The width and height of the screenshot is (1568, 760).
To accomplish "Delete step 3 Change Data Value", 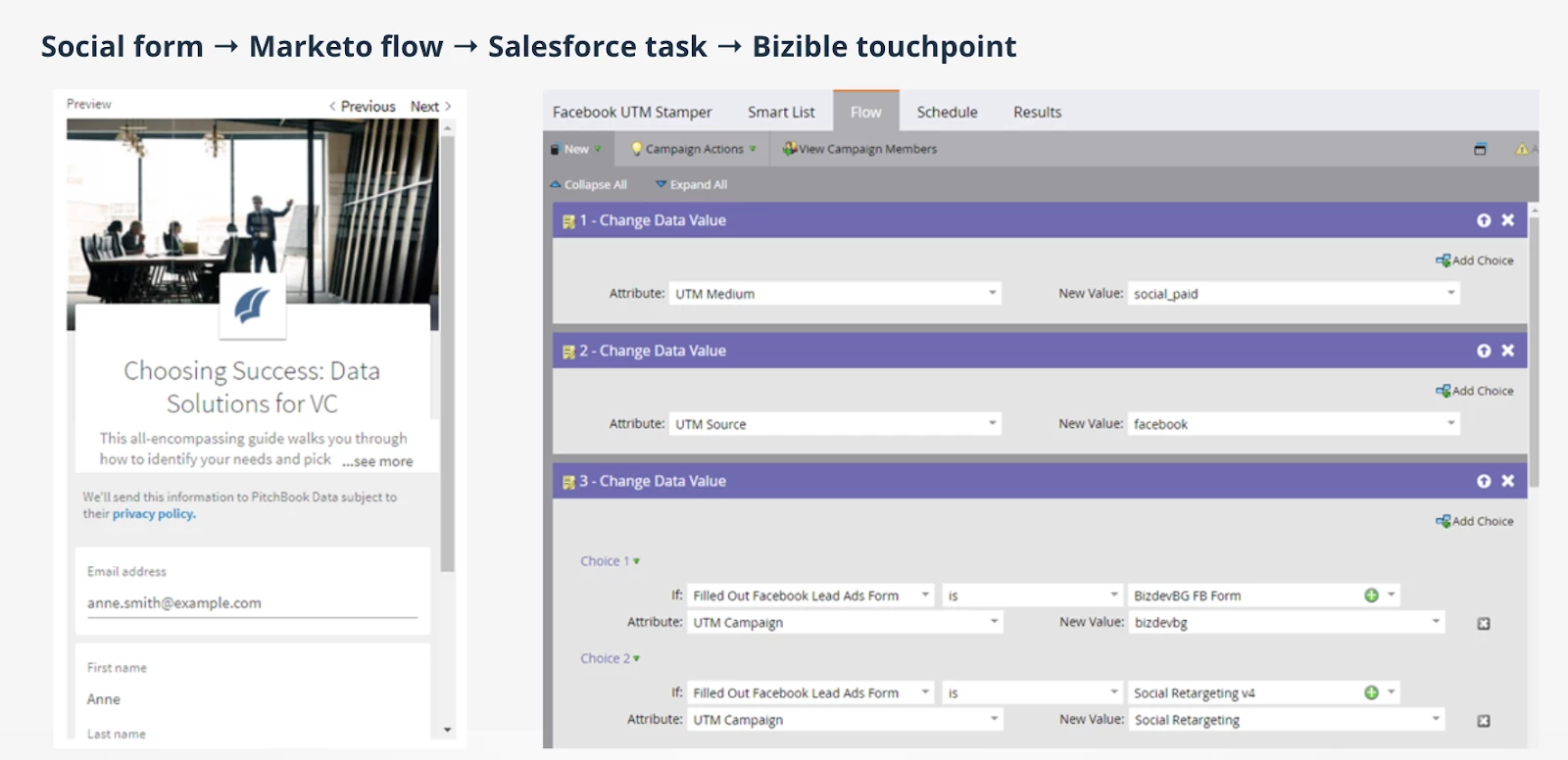I will click(1508, 481).
